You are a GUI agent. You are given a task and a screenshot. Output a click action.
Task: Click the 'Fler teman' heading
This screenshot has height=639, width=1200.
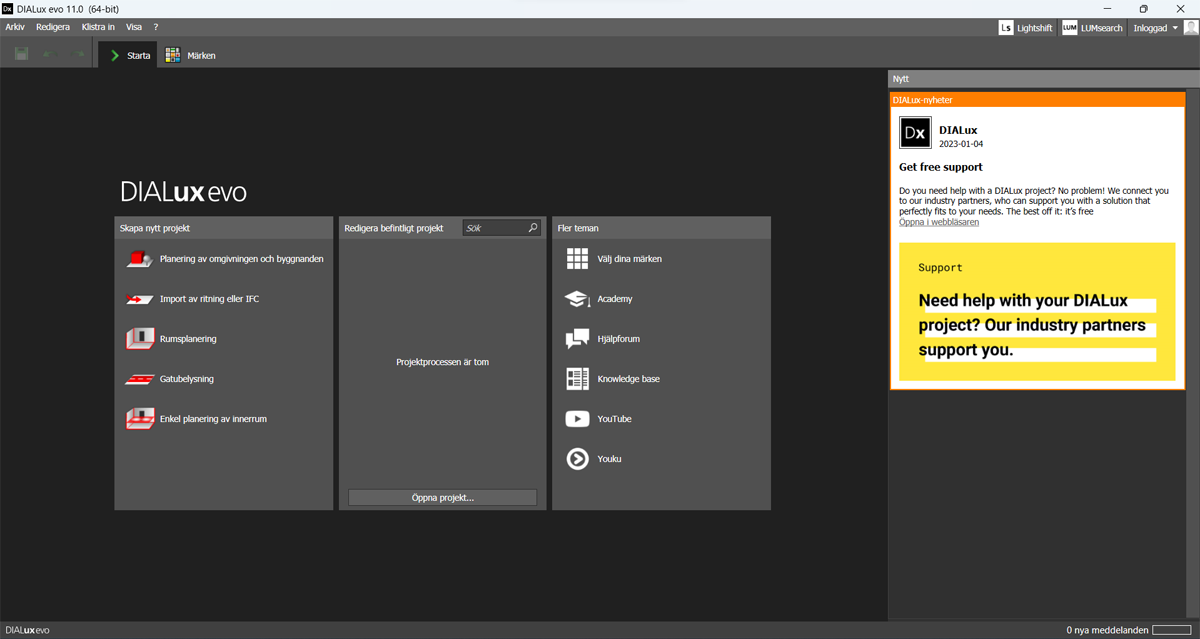point(578,228)
